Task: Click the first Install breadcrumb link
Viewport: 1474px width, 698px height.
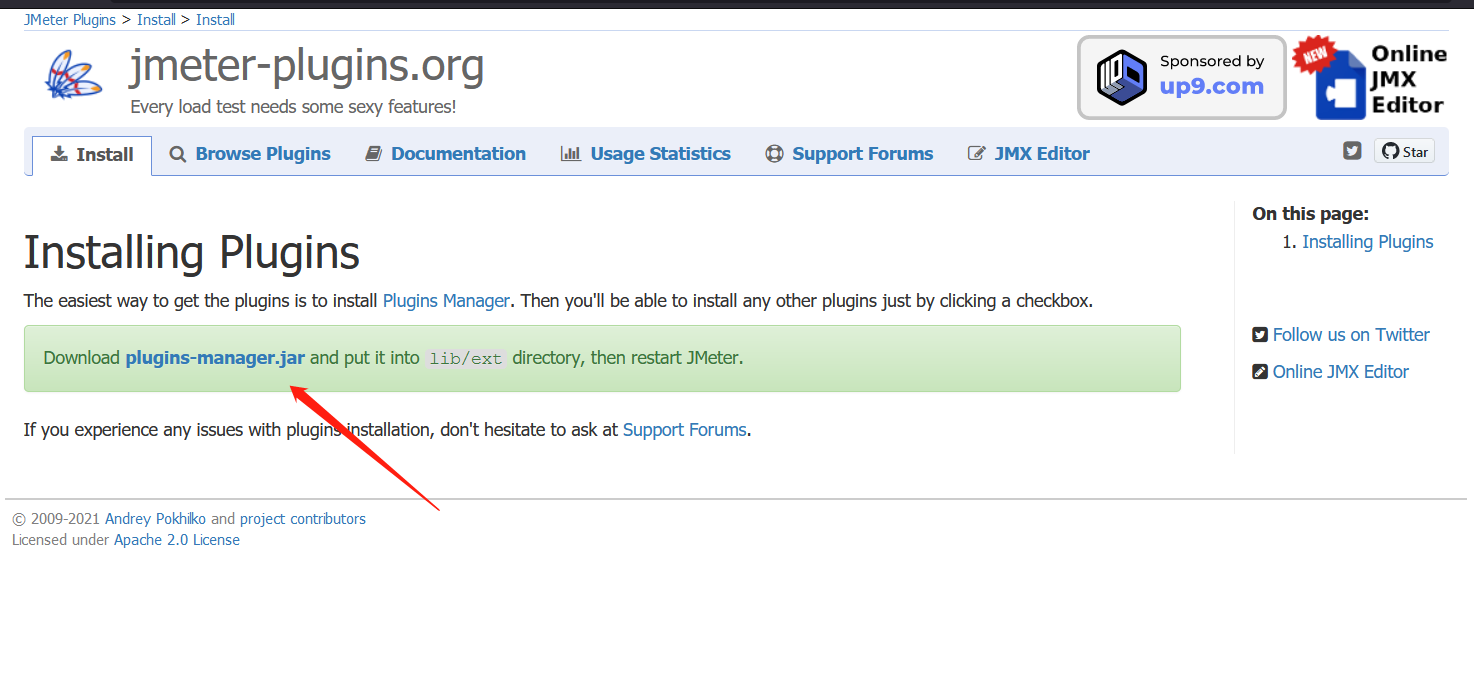Action: 157,19
